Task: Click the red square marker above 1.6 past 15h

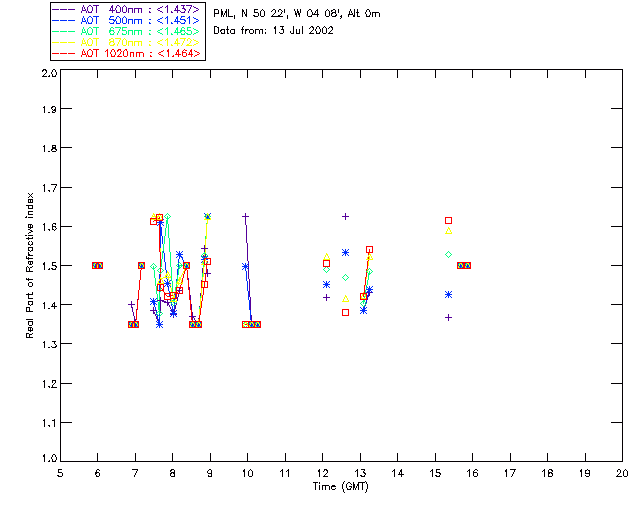Action: pyautogui.click(x=449, y=220)
